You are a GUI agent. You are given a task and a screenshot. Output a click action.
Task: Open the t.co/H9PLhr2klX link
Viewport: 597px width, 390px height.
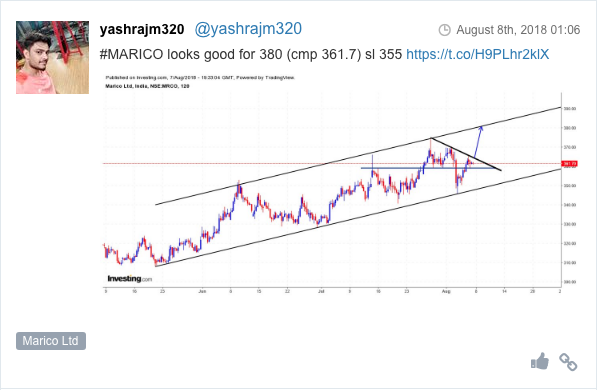click(x=477, y=54)
